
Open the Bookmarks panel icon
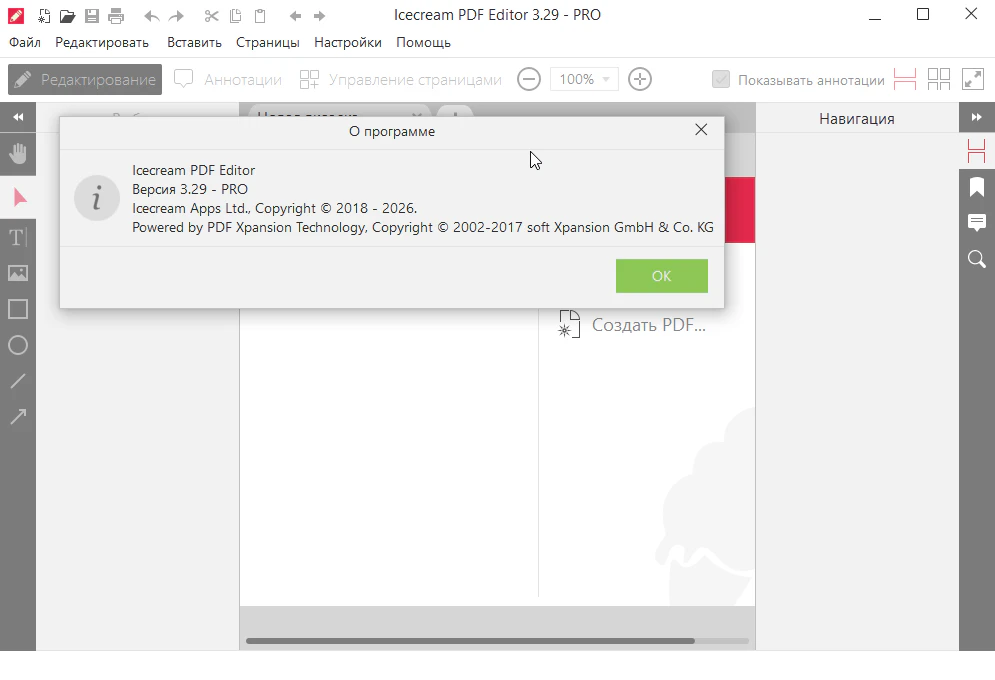click(x=977, y=187)
